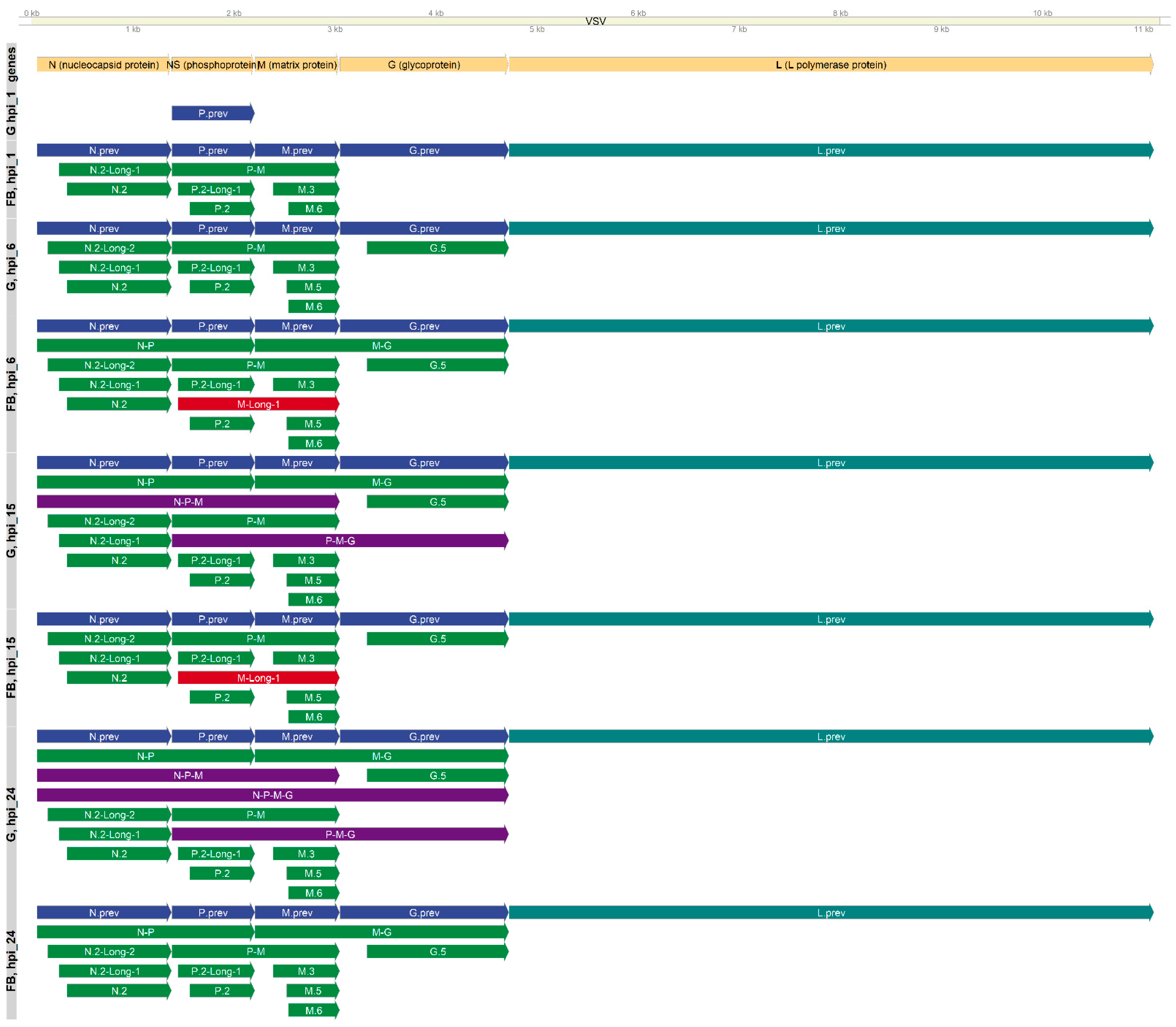This screenshot has height=1027, width=1176.
Task: Click the VSV title above the ruler
Action: tap(596, 22)
